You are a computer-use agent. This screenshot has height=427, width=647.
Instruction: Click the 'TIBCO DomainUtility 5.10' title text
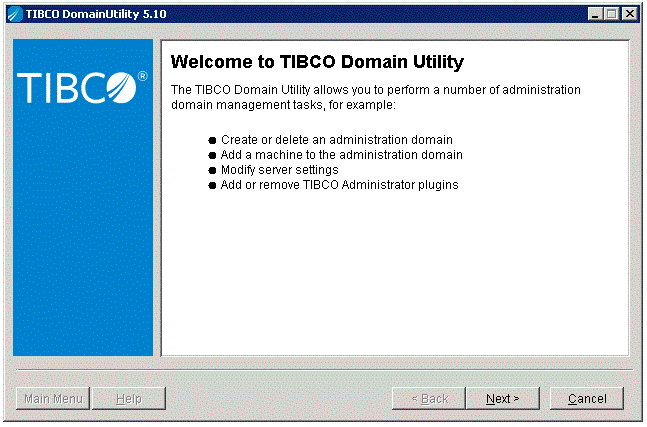tap(96, 14)
